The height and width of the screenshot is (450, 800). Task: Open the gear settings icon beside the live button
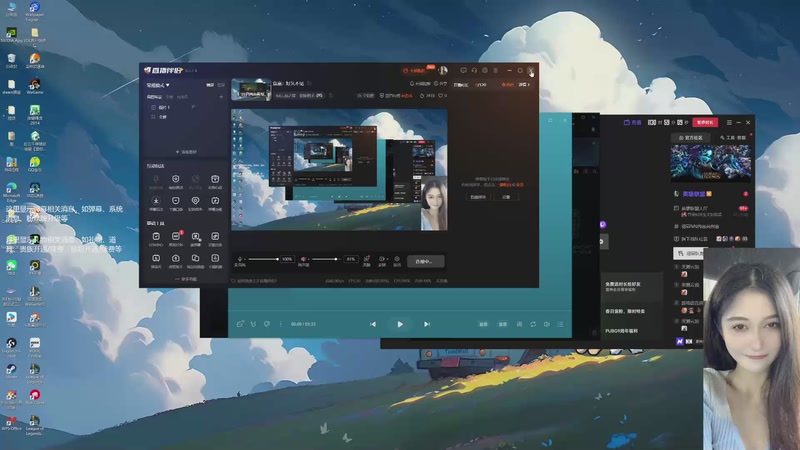point(397,259)
